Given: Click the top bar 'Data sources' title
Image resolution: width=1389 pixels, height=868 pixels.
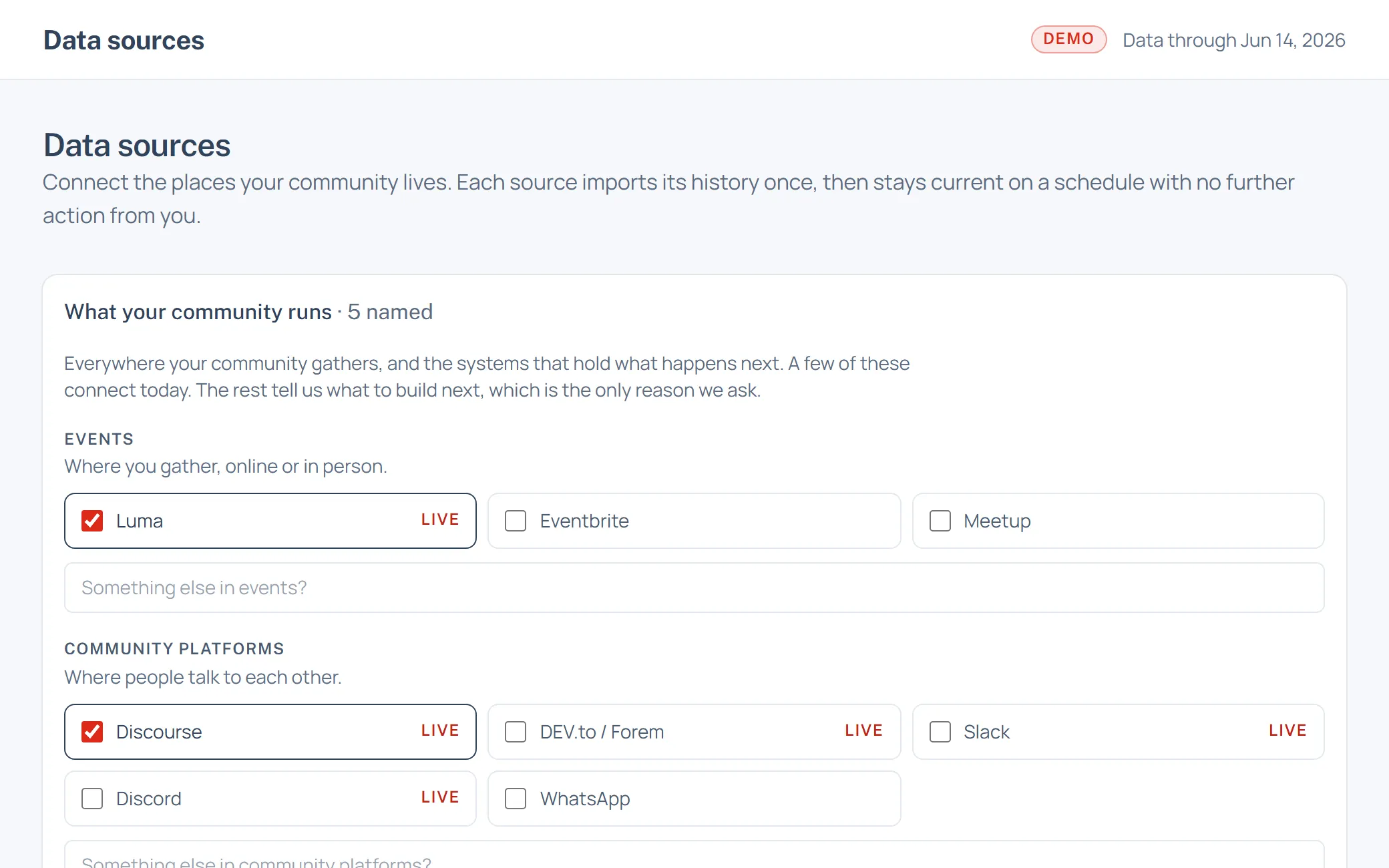Looking at the screenshot, I should point(124,40).
